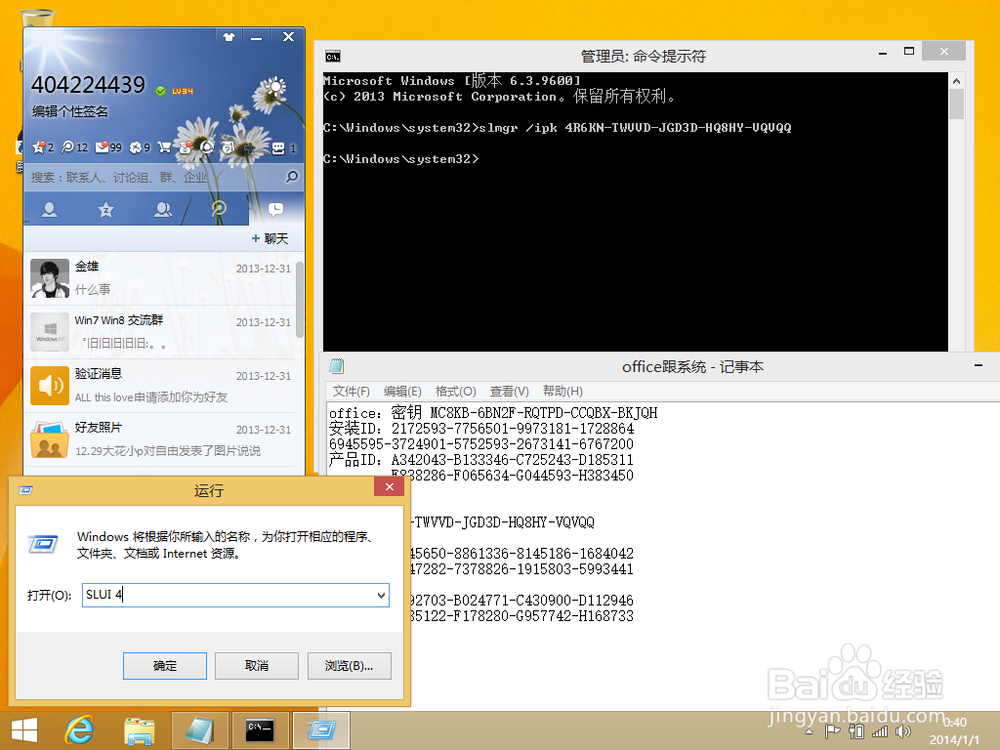Open Notepad 文件(F) menu
This screenshot has height=750, width=1000.
[351, 392]
